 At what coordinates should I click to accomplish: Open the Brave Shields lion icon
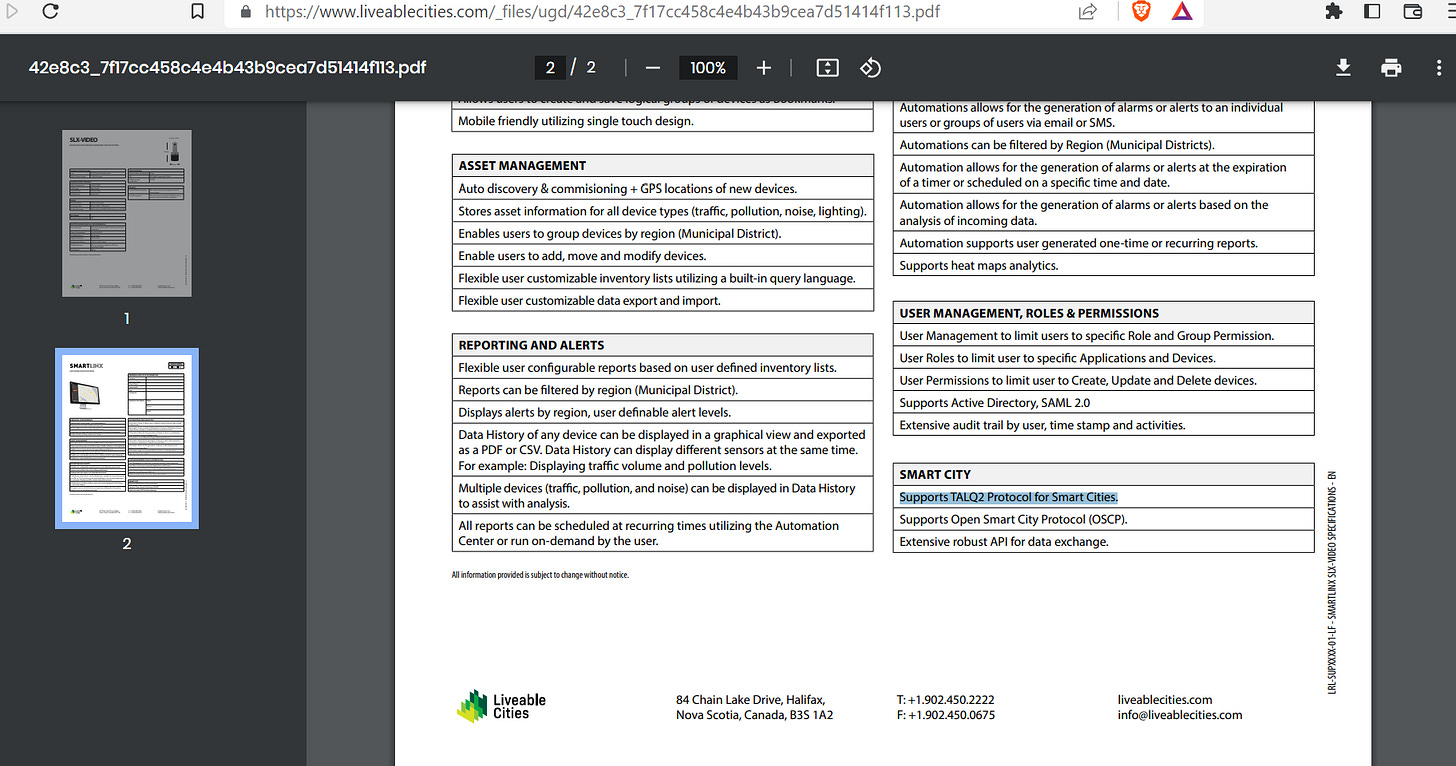[x=1141, y=12]
